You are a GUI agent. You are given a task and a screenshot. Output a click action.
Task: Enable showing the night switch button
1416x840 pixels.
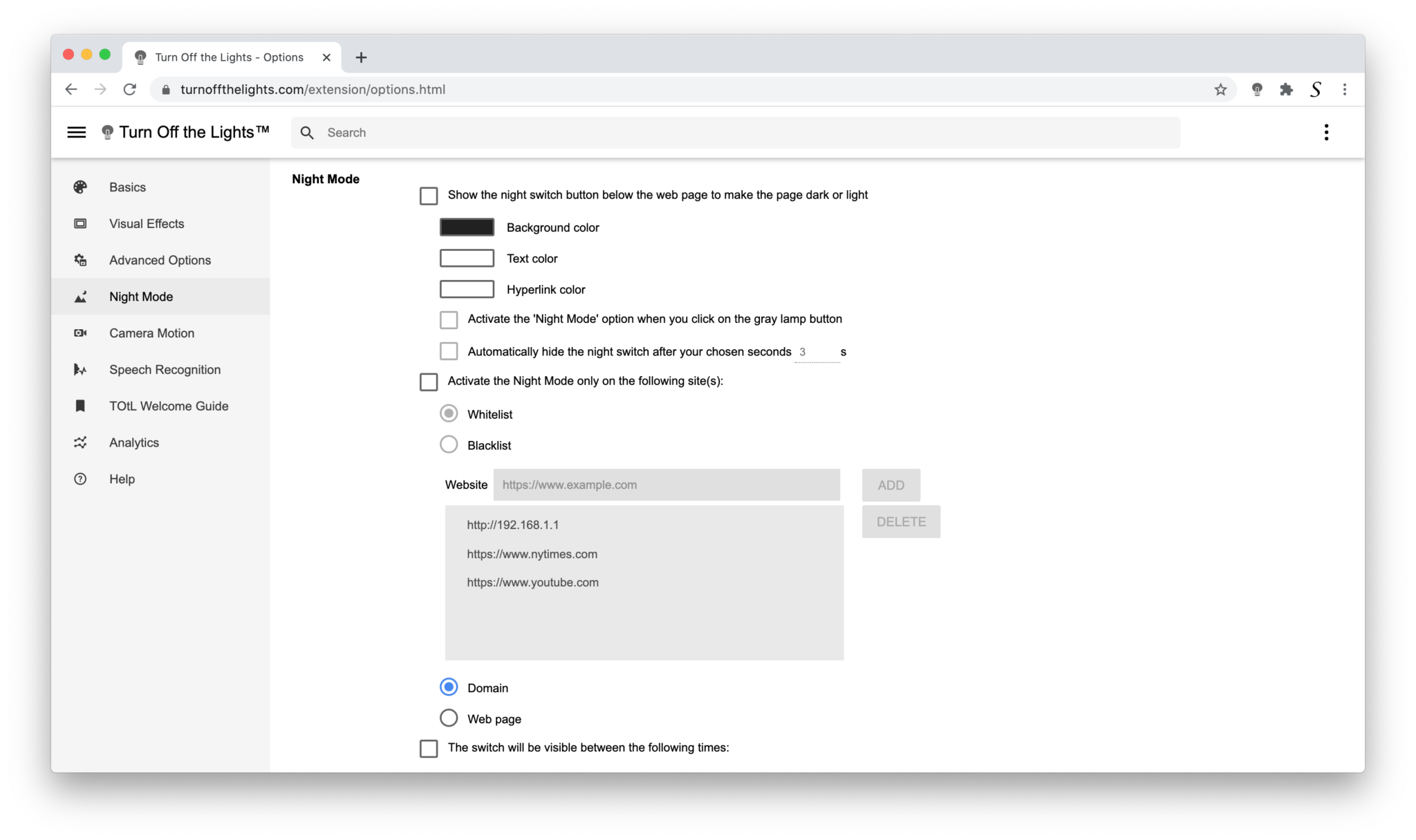click(x=428, y=196)
